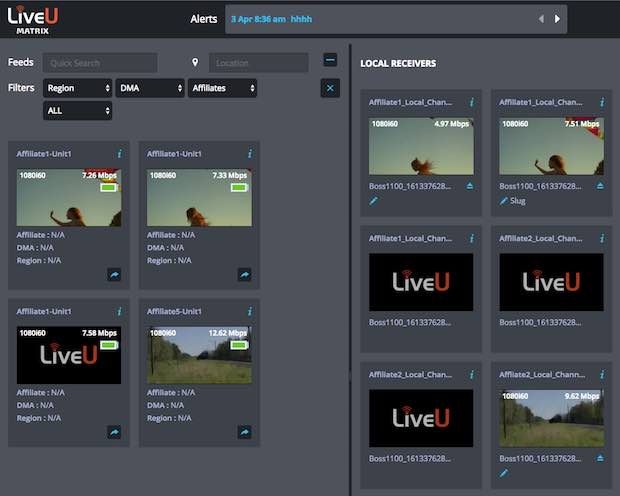Screen dimensions: 620x496
Task: Clear filters with the X button
Action: tap(330, 88)
